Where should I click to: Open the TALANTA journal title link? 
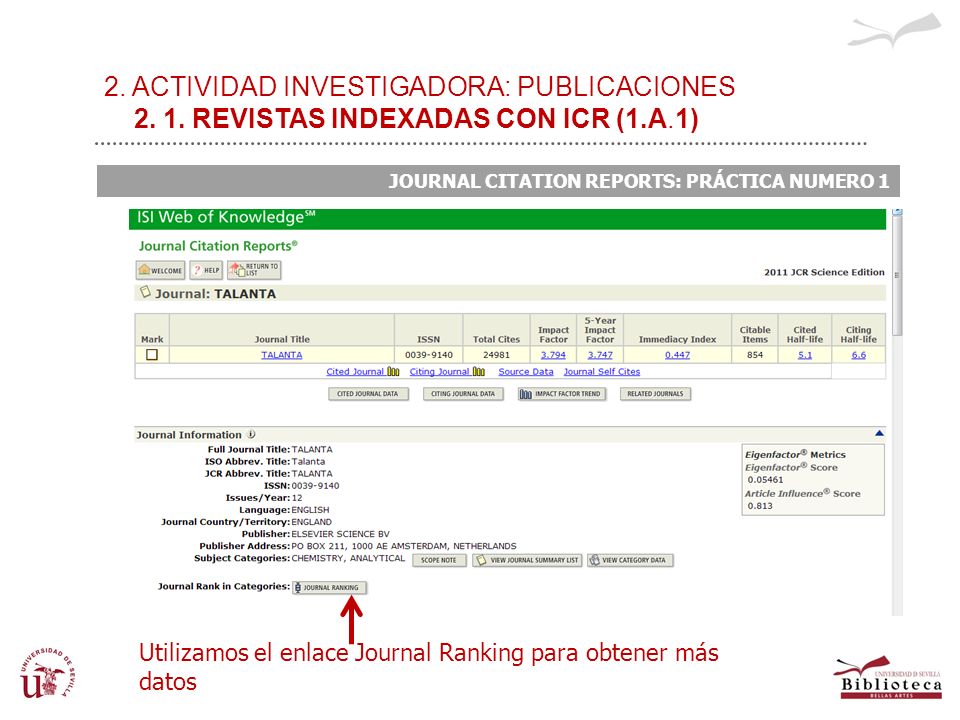point(282,354)
